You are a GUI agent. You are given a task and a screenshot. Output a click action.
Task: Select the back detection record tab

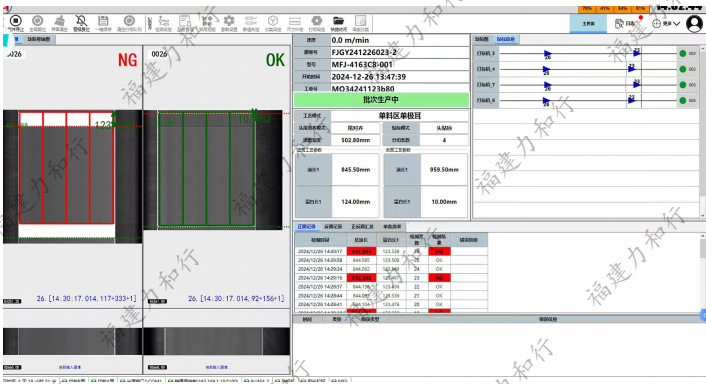click(x=333, y=226)
